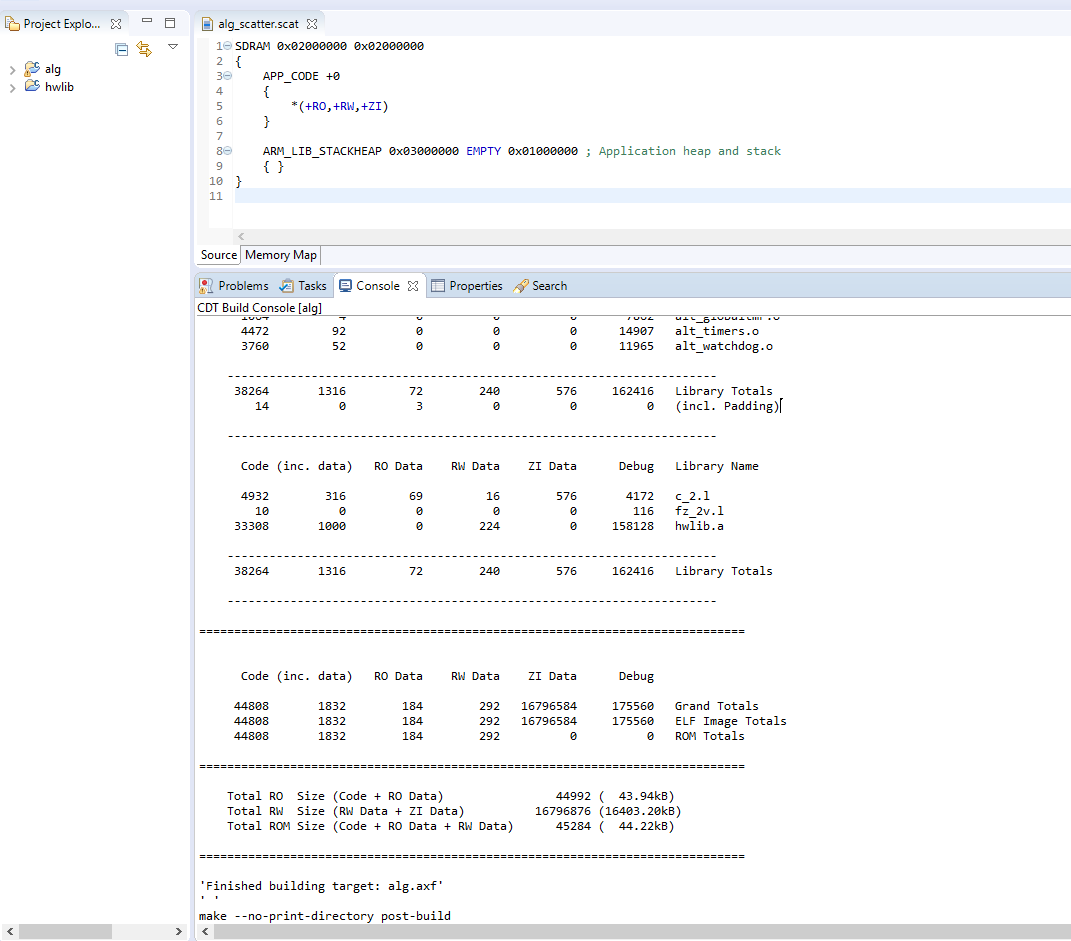This screenshot has height=941, width=1071.
Task: Select the hwlib project folder icon
Action: (x=32, y=87)
